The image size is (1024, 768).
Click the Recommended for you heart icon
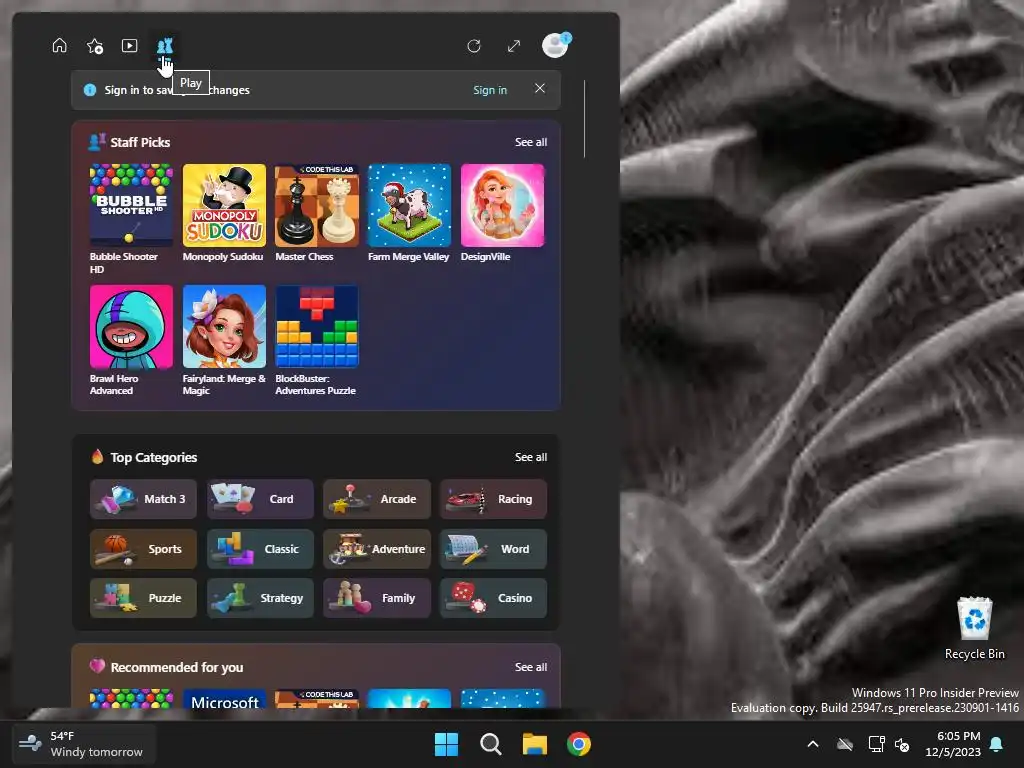tap(97, 666)
